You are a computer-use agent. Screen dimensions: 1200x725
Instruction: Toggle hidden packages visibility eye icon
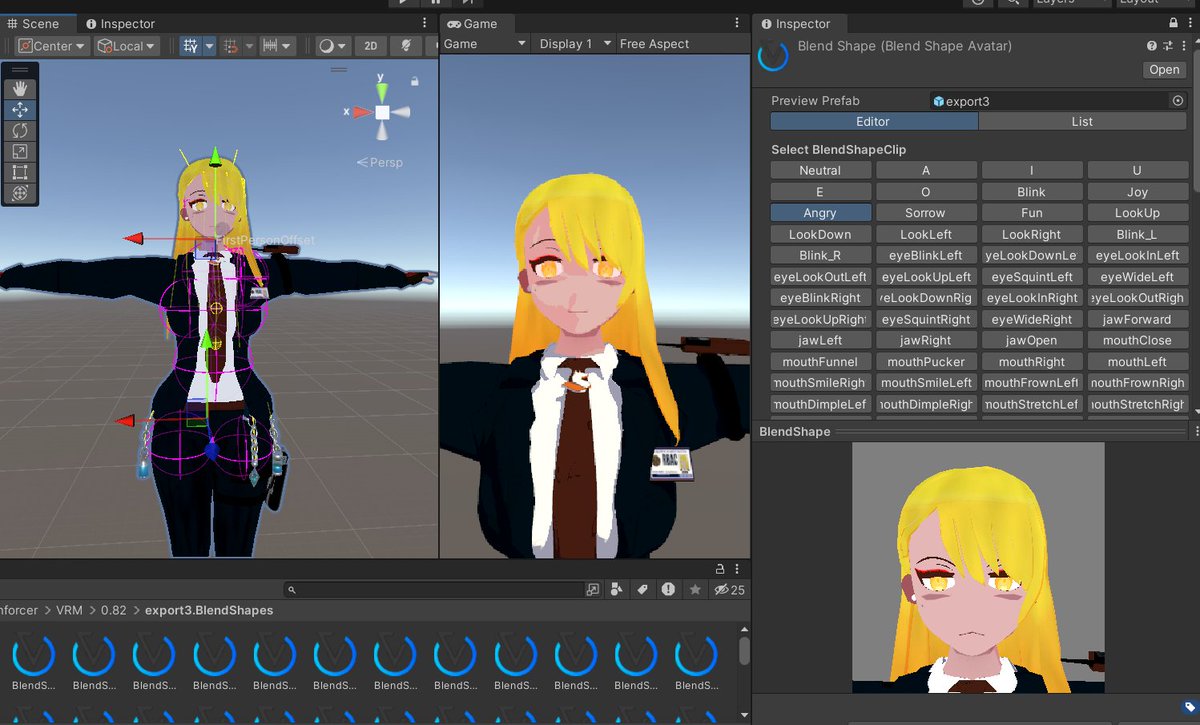730,590
